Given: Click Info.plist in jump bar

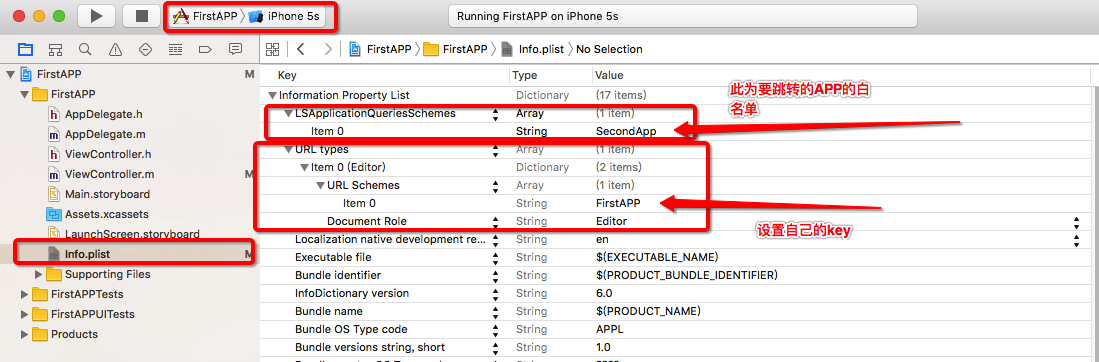Looking at the screenshot, I should tap(533, 49).
